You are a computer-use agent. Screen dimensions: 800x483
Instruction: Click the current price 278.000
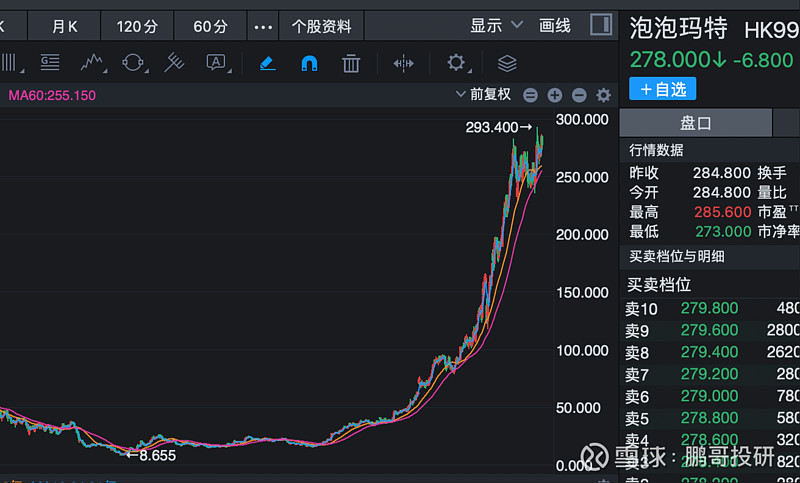(x=670, y=60)
